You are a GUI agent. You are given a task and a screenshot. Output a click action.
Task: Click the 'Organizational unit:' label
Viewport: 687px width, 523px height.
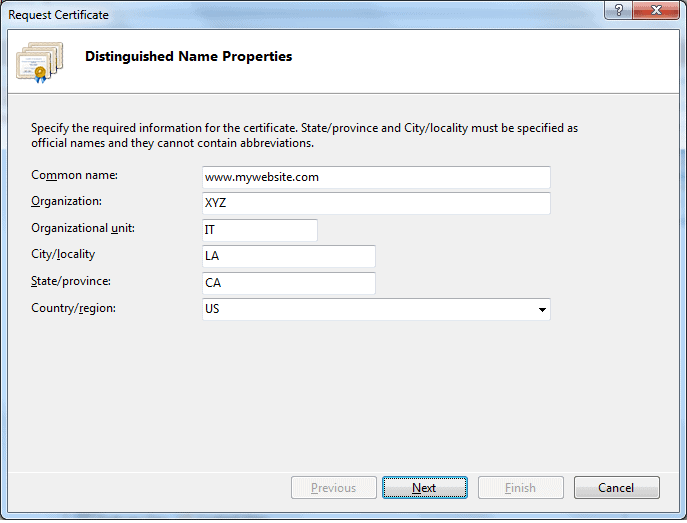[x=83, y=228]
